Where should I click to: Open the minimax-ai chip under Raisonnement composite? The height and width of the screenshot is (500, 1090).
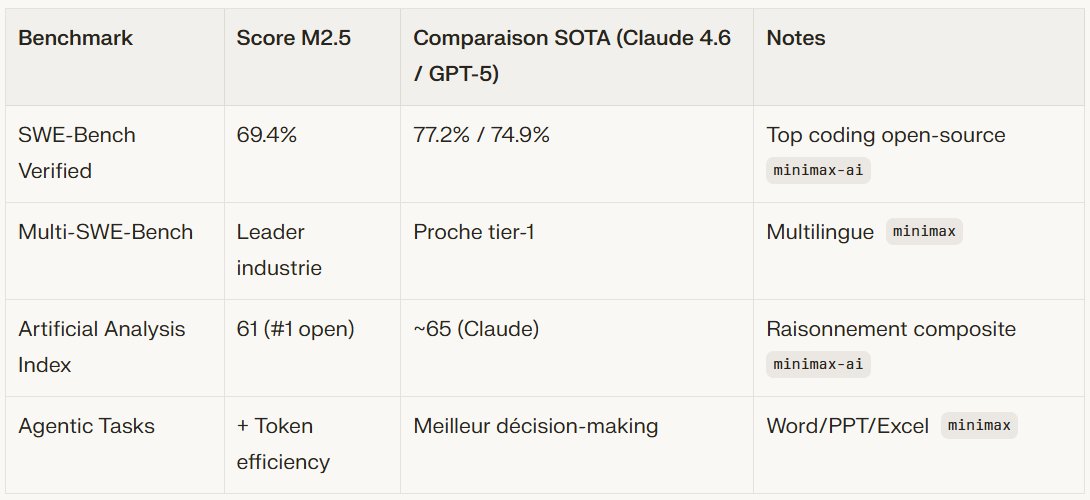pyautogui.click(x=818, y=364)
